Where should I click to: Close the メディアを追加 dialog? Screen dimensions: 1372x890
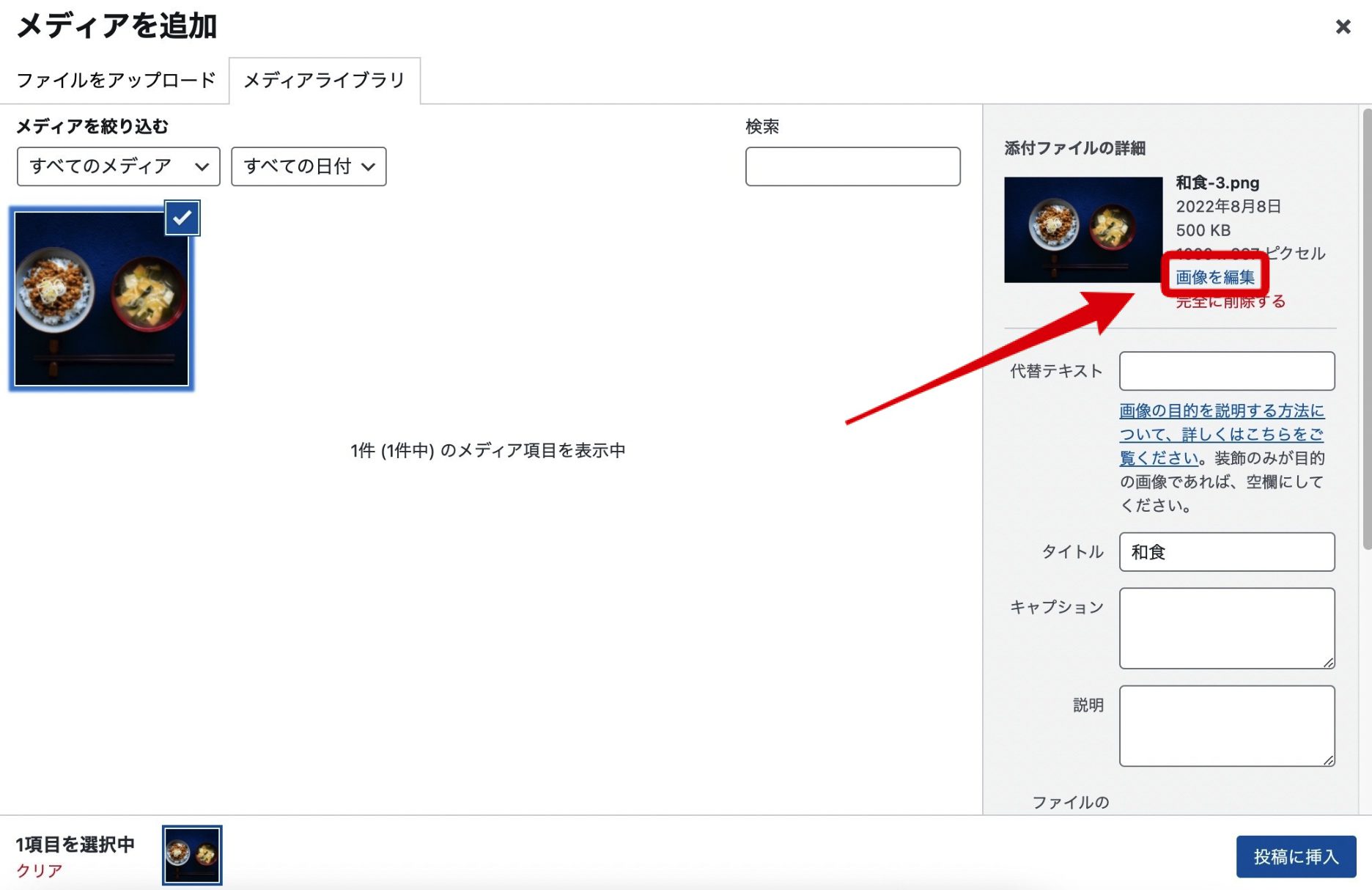click(1343, 27)
